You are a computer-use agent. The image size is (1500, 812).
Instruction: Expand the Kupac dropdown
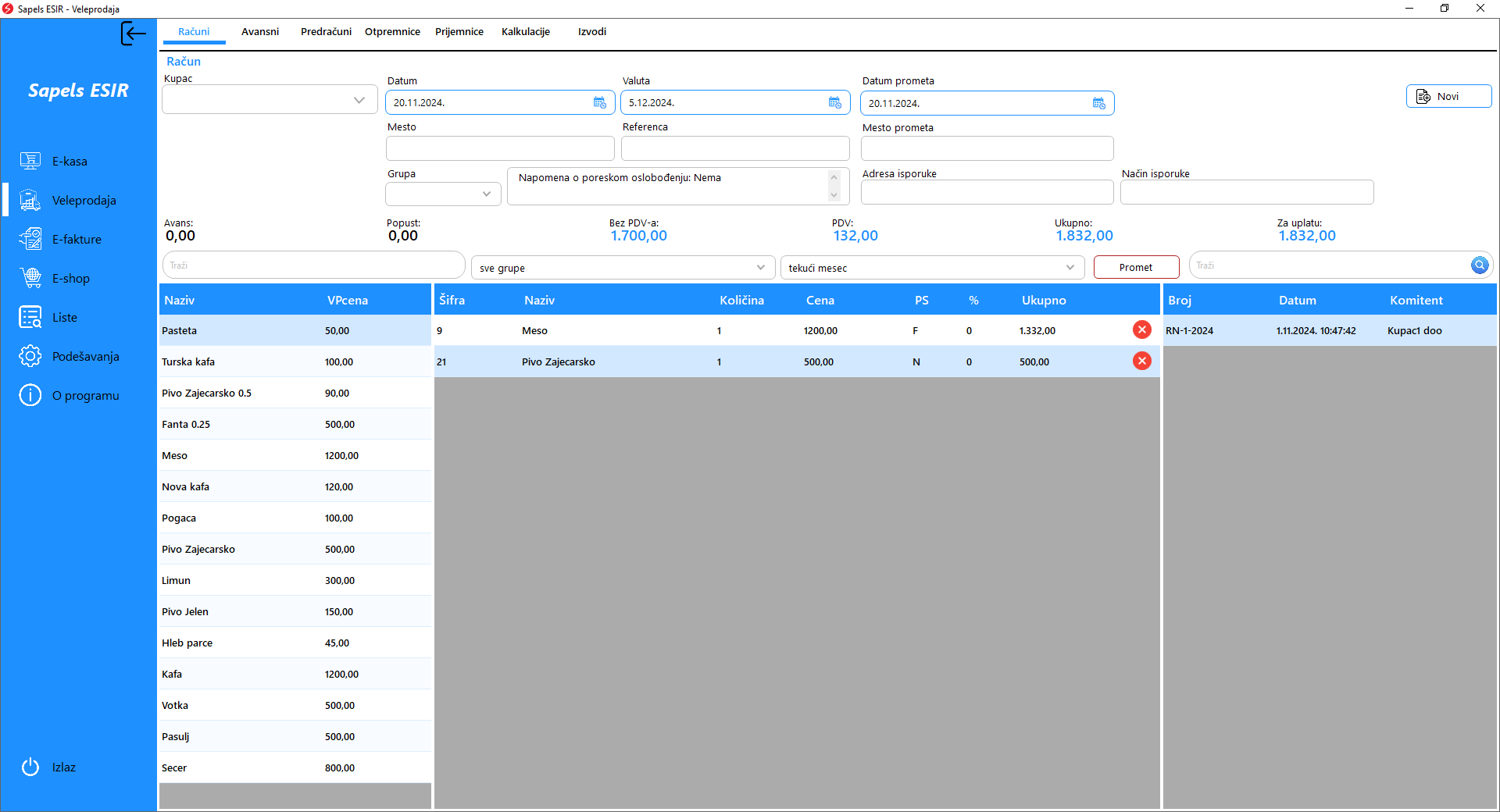(359, 100)
